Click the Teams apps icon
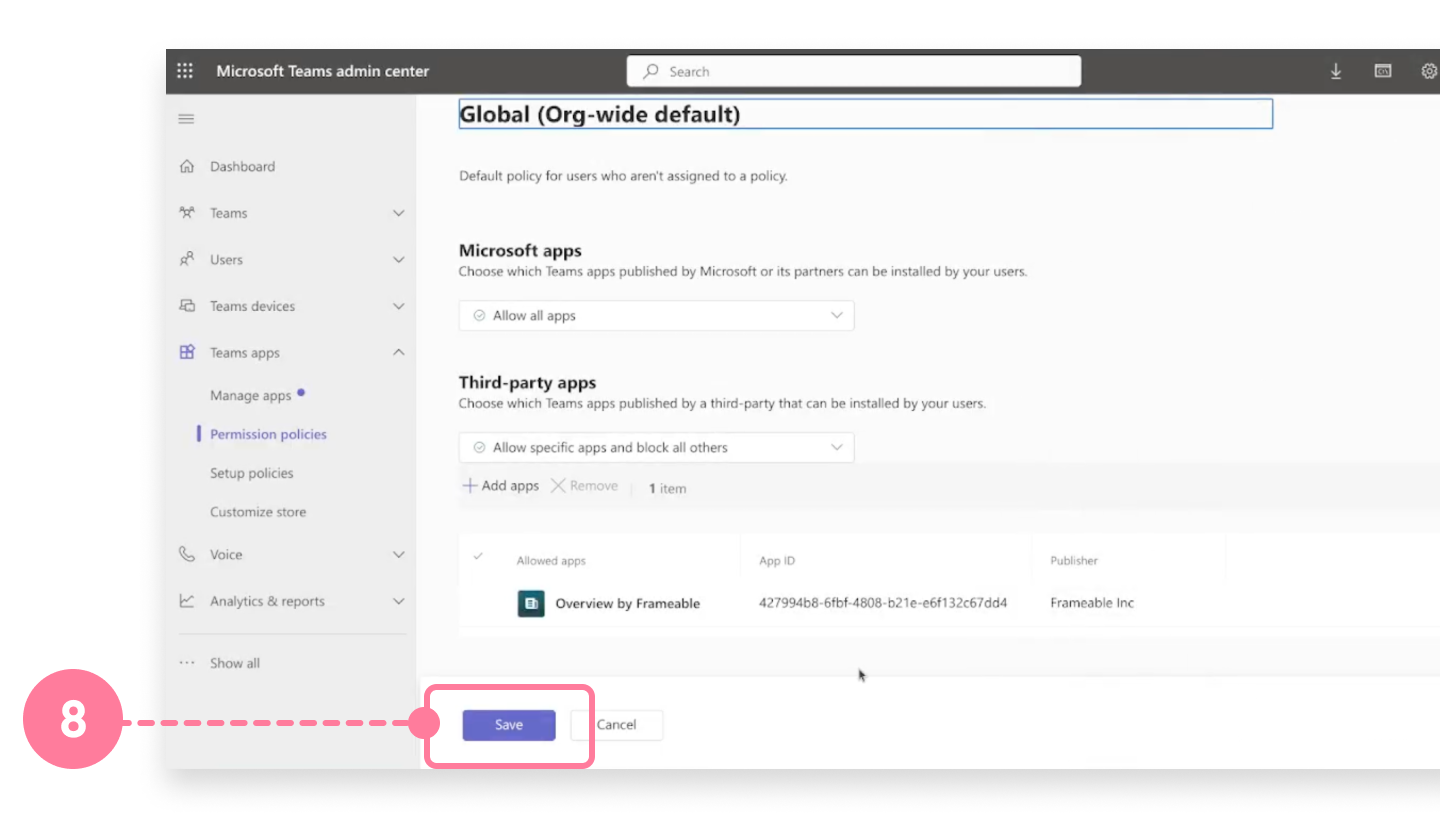 187,352
